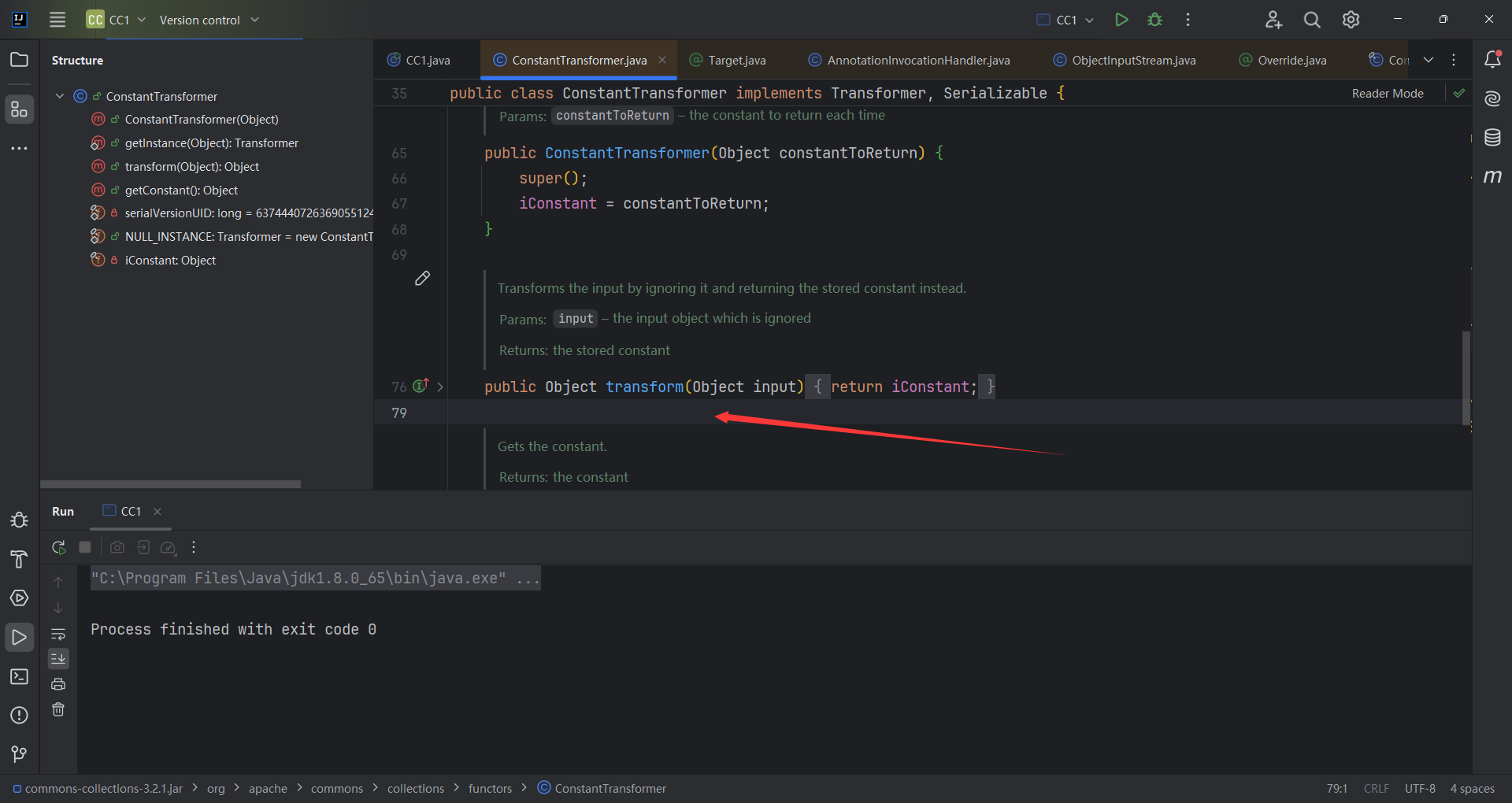Open the Run tool window sidebar button
The height and width of the screenshot is (803, 1512).
pyautogui.click(x=19, y=637)
